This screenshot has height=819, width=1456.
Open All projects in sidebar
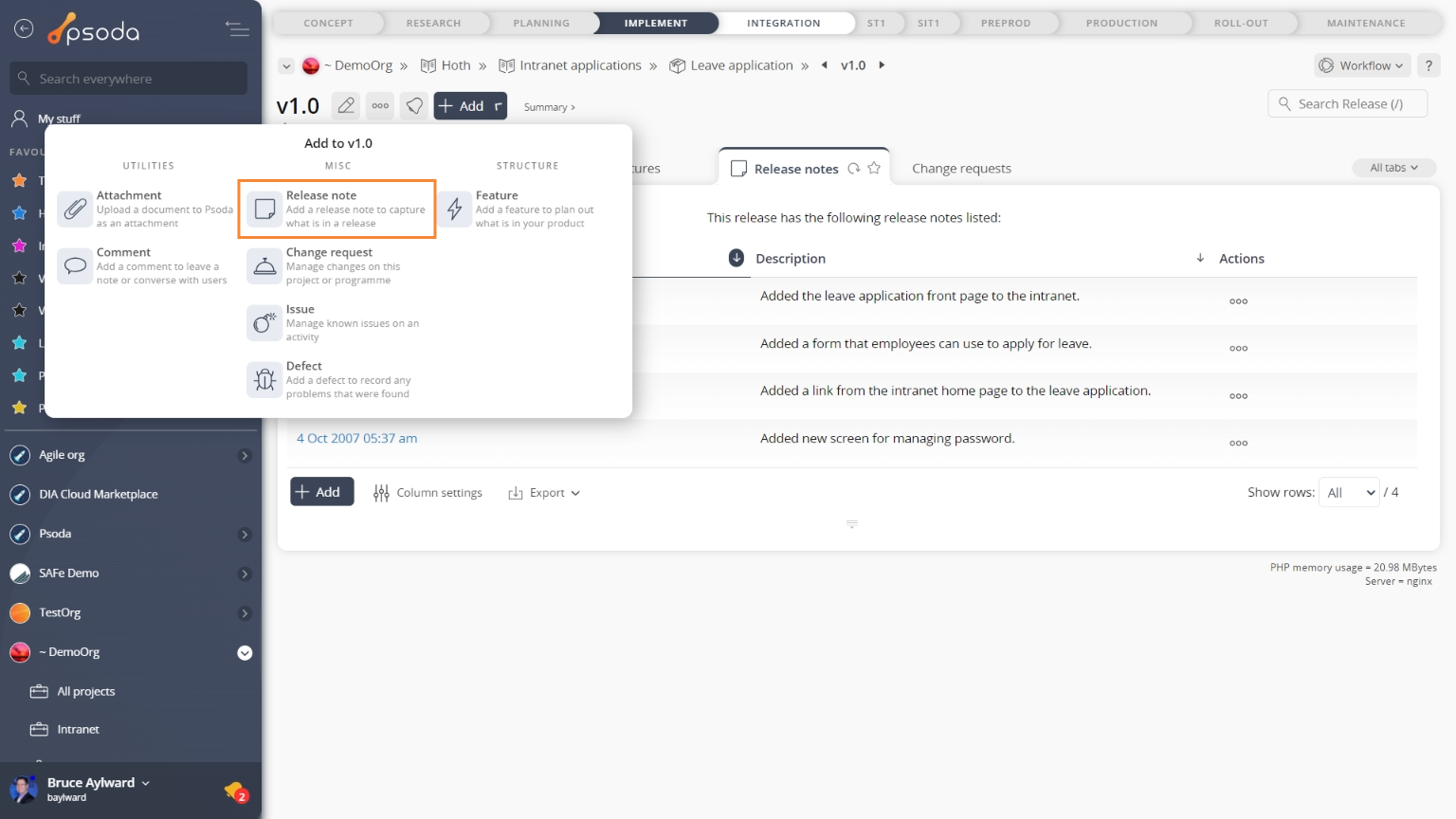point(85,691)
